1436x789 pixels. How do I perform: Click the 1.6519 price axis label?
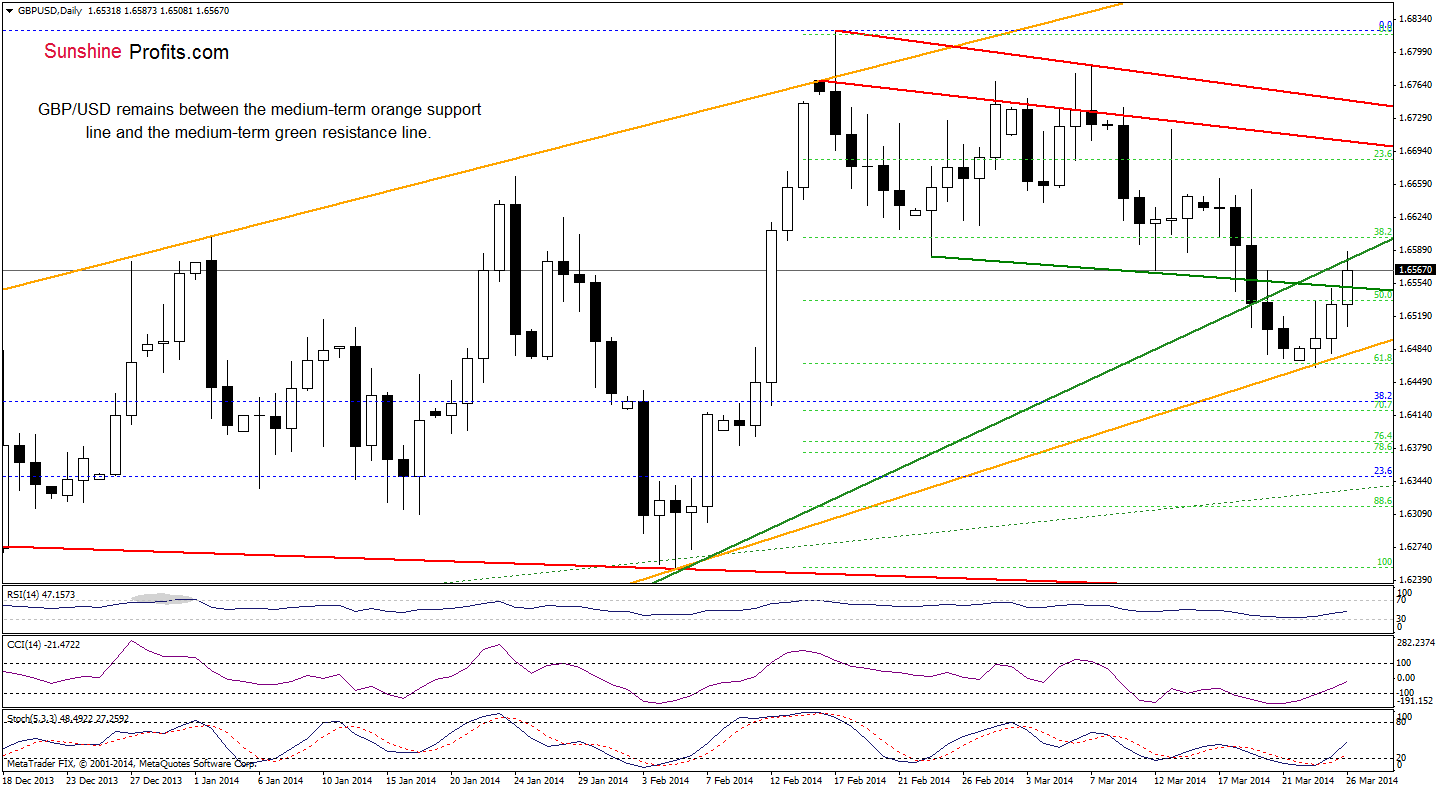pyautogui.click(x=1416, y=316)
